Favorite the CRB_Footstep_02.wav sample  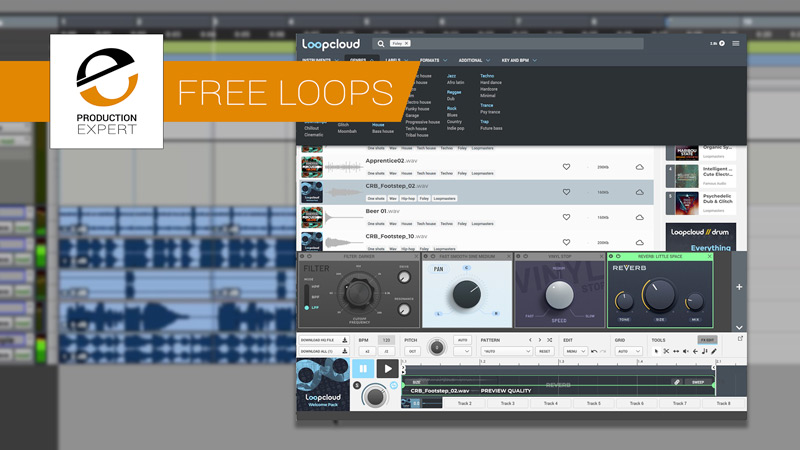click(x=566, y=192)
